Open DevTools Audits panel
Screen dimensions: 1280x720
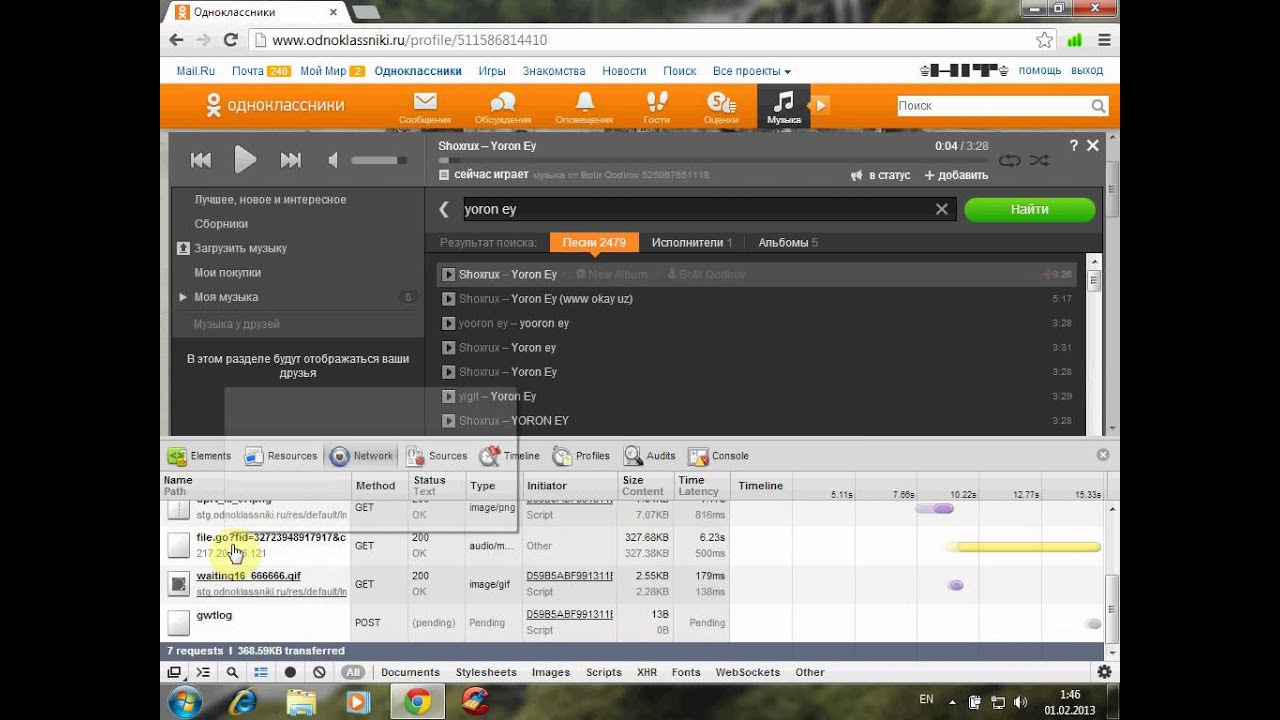650,456
